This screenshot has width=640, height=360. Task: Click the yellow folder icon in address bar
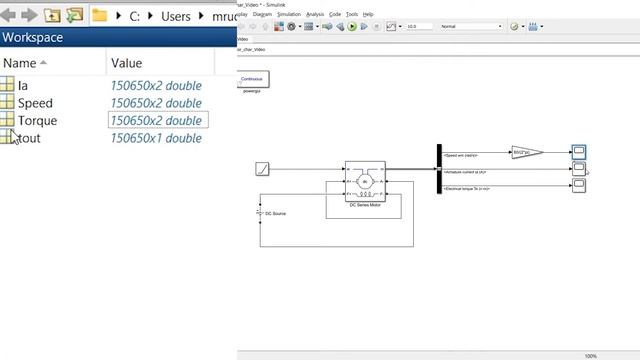(100, 16)
